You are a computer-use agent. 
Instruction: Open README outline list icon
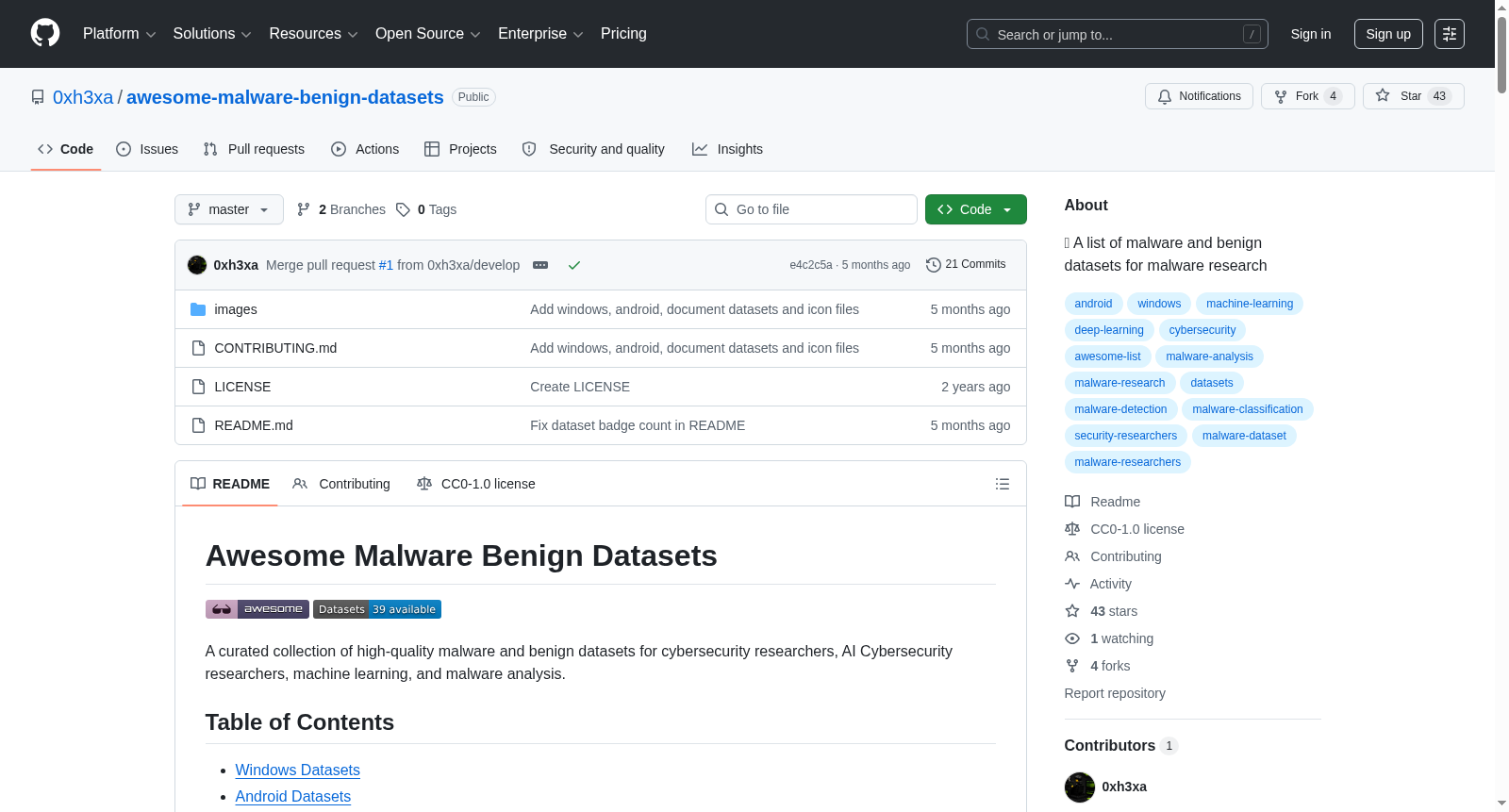click(x=1003, y=484)
